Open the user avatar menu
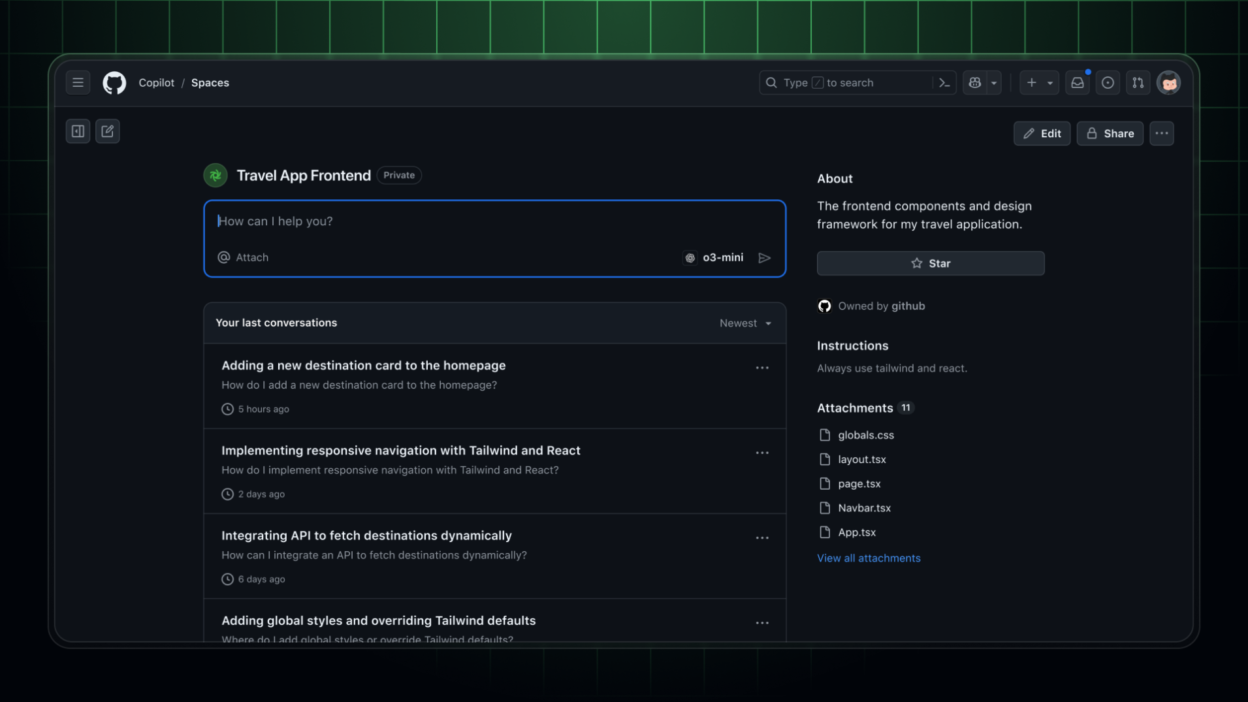1248x702 pixels. [1169, 83]
